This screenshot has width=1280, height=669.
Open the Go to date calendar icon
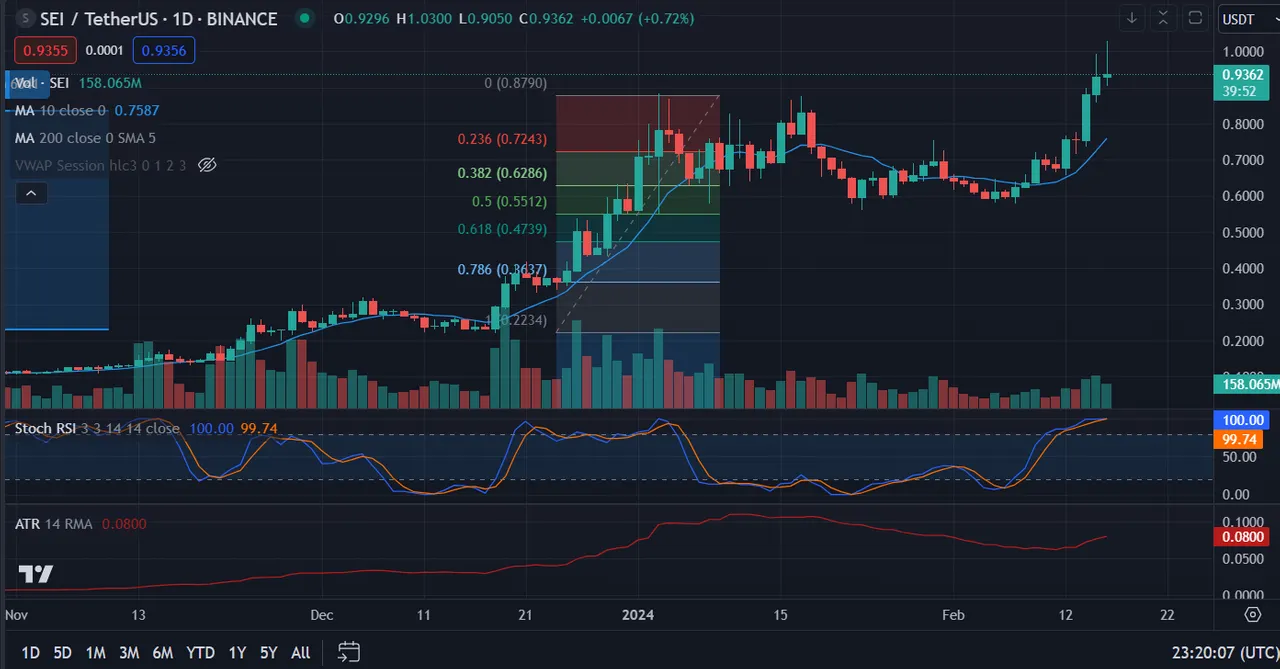348,652
